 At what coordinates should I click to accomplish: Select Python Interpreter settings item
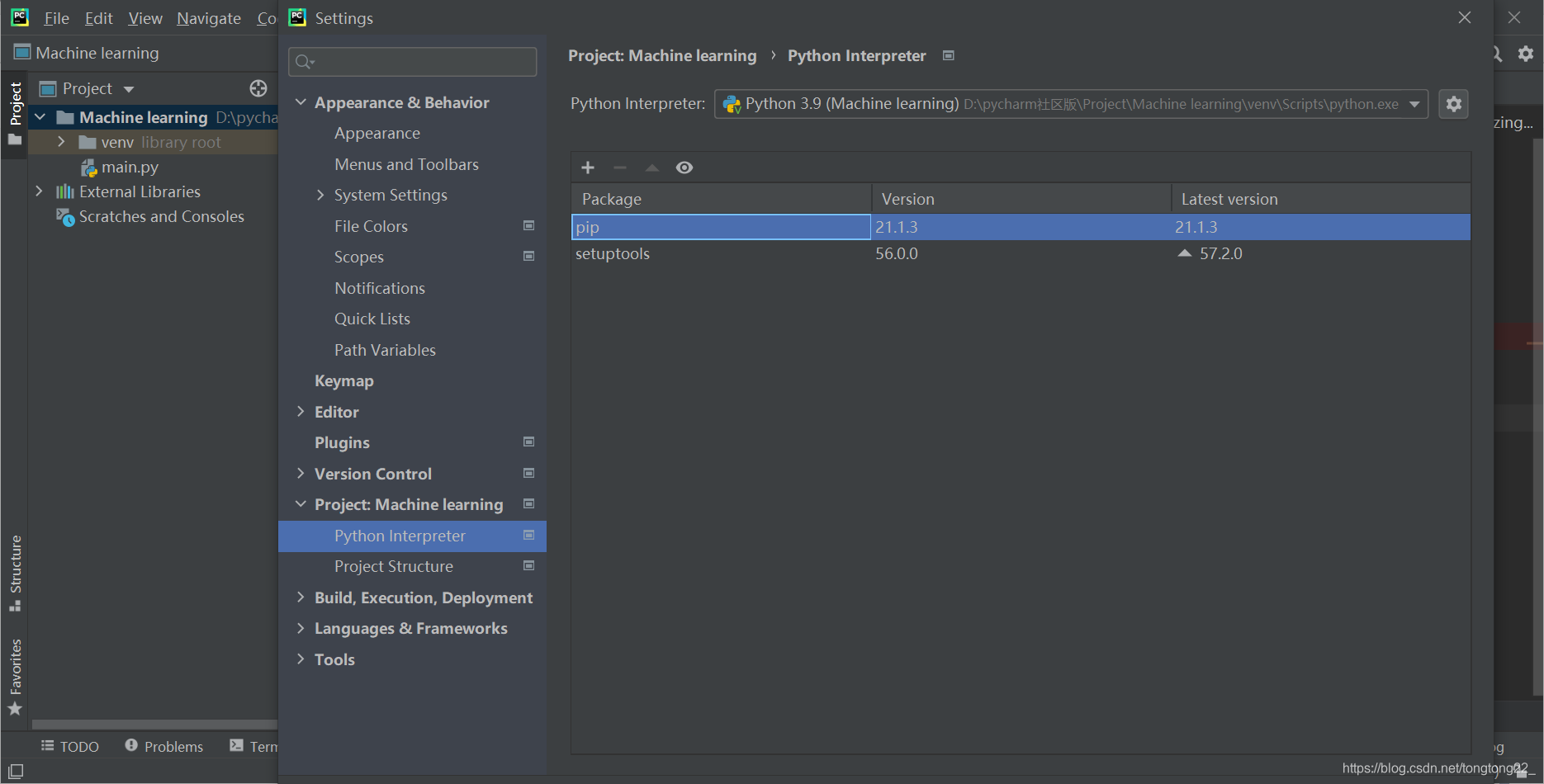click(x=412, y=536)
